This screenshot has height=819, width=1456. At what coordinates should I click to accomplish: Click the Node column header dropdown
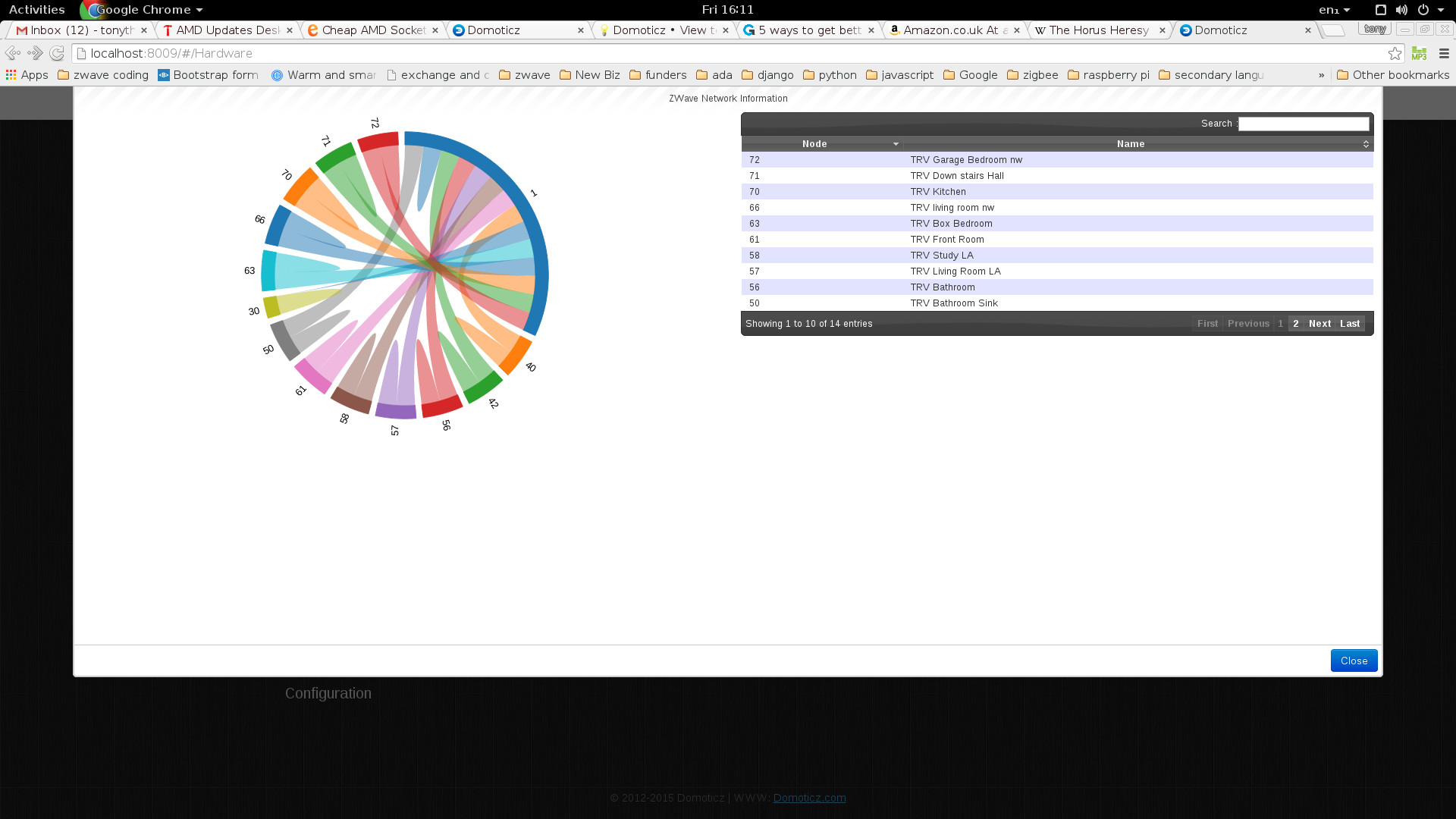pos(895,143)
